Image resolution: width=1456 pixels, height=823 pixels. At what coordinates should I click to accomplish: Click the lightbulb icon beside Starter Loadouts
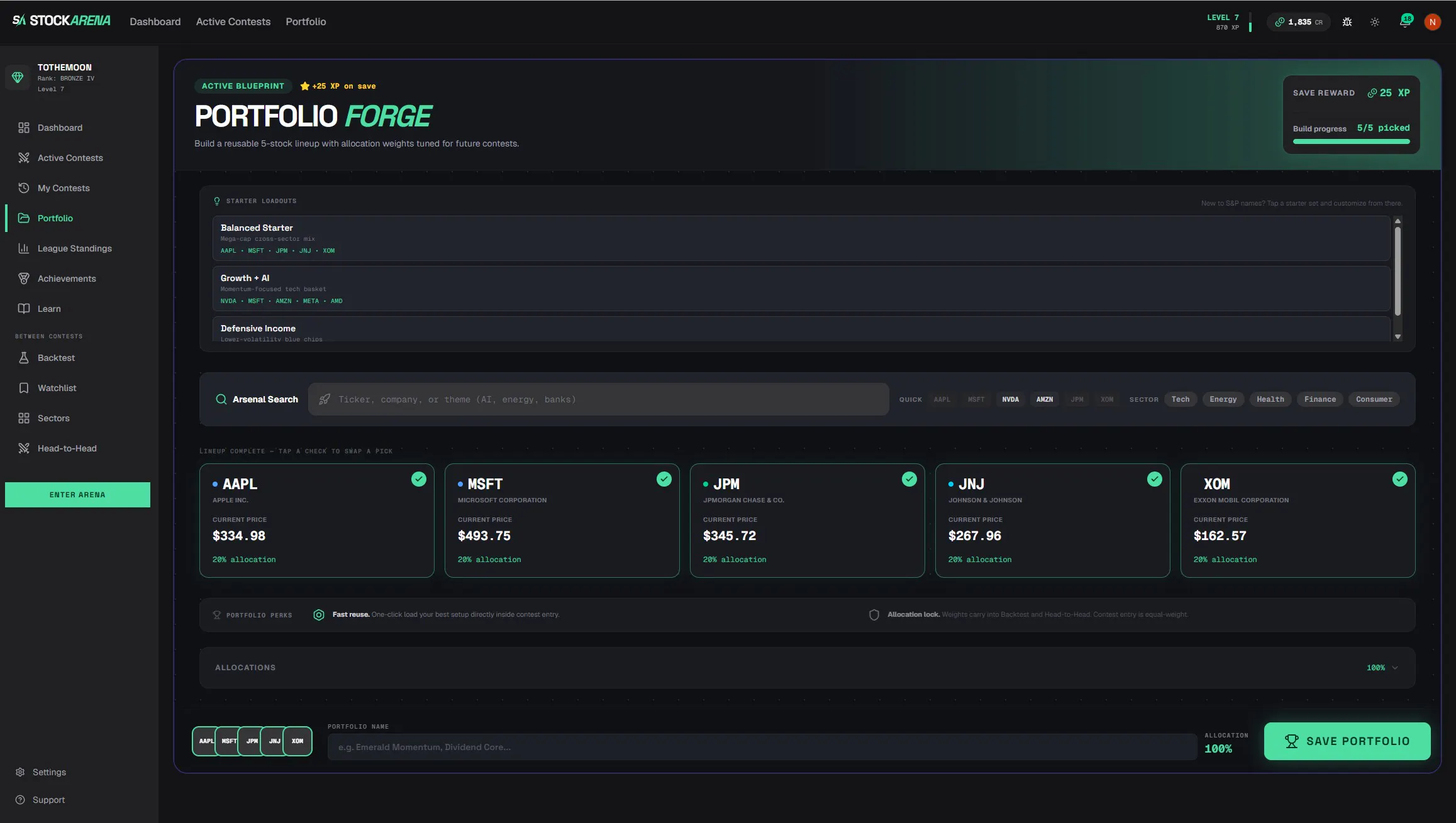[x=217, y=201]
